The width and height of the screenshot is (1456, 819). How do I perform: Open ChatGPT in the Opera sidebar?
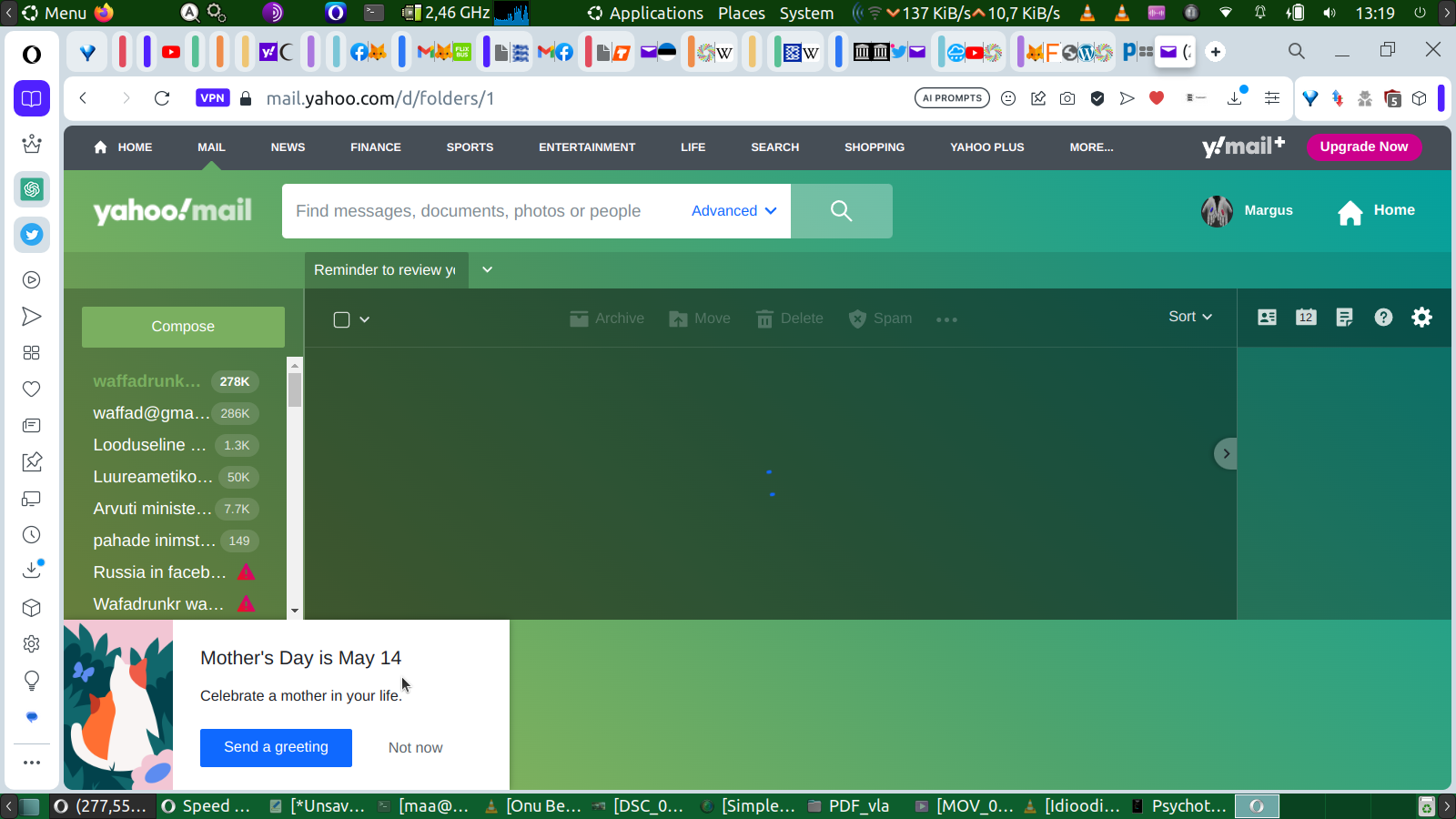click(x=32, y=189)
